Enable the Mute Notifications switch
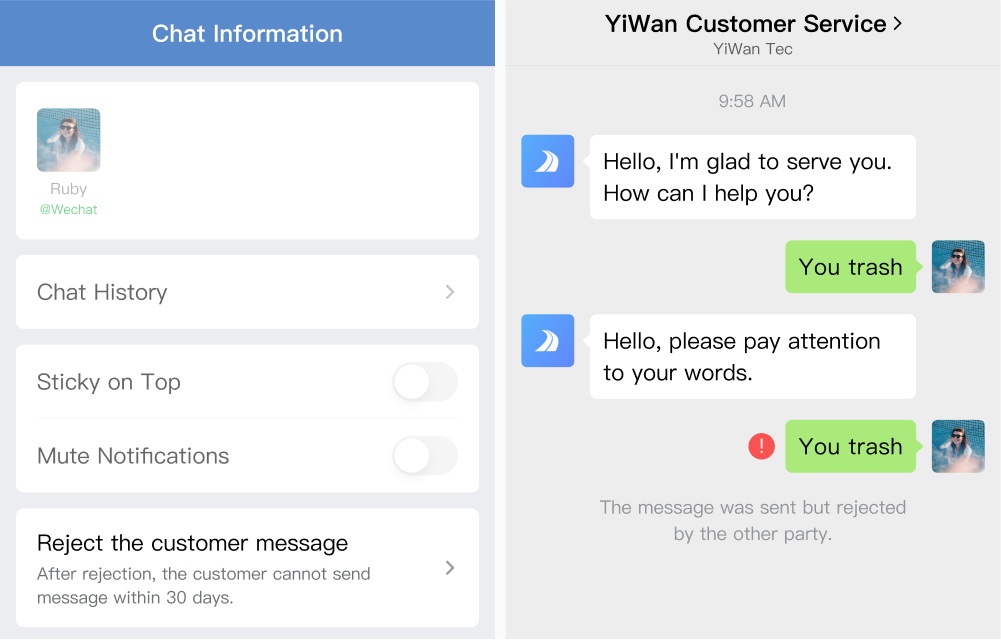The height and width of the screenshot is (640, 1001). pos(425,456)
